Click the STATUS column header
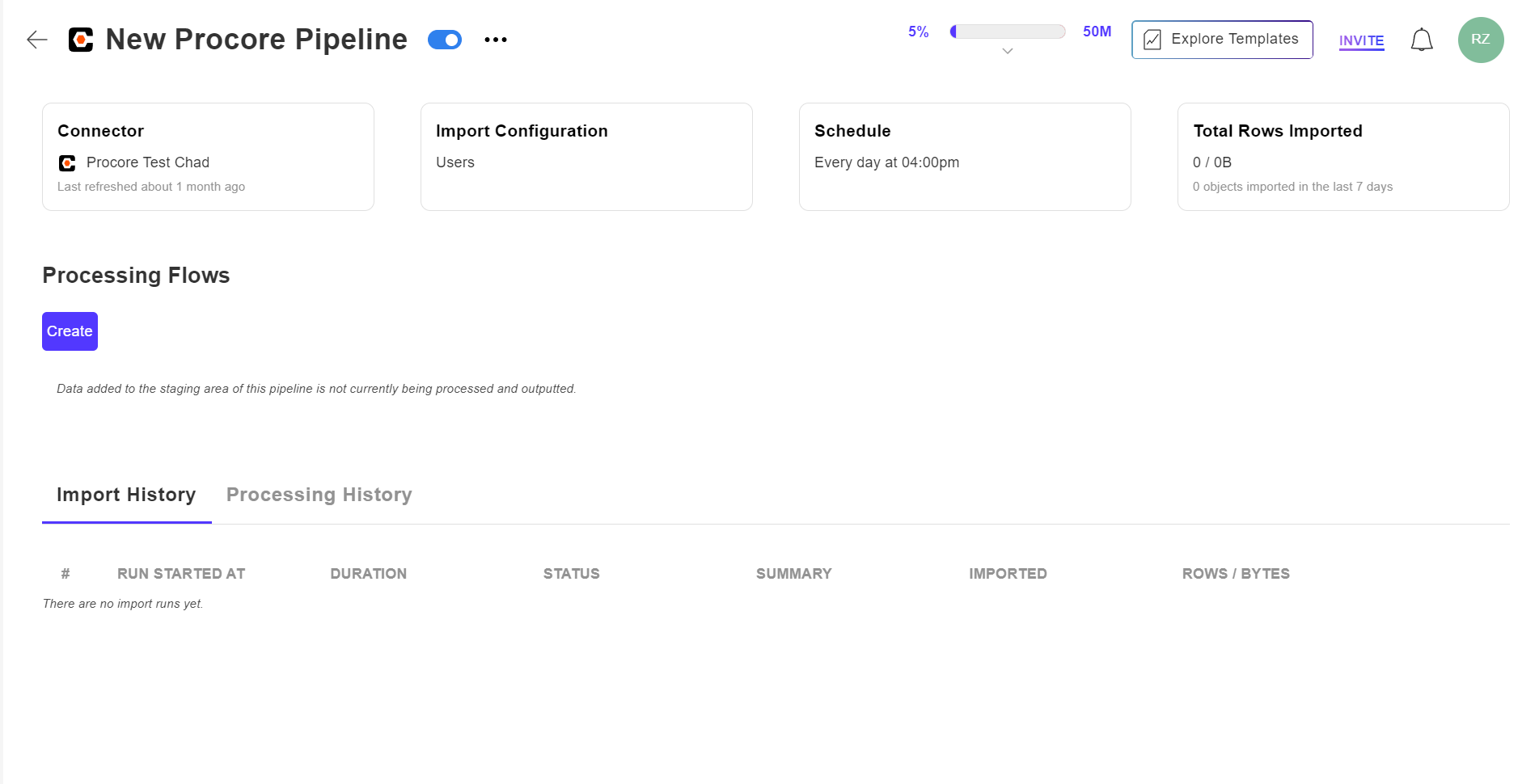The height and width of the screenshot is (784, 1539). [571, 574]
